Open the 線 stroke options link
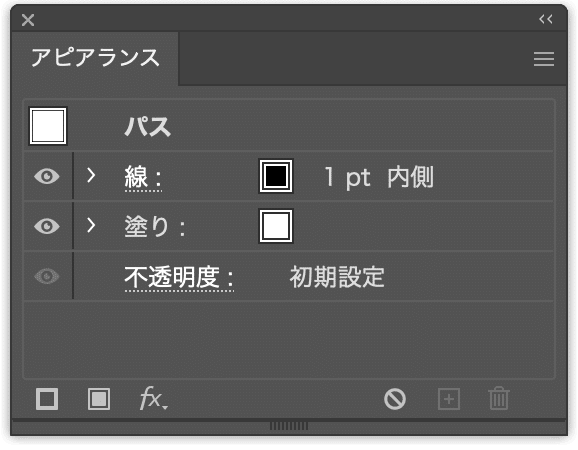The width and height of the screenshot is (578, 450). pos(143,177)
